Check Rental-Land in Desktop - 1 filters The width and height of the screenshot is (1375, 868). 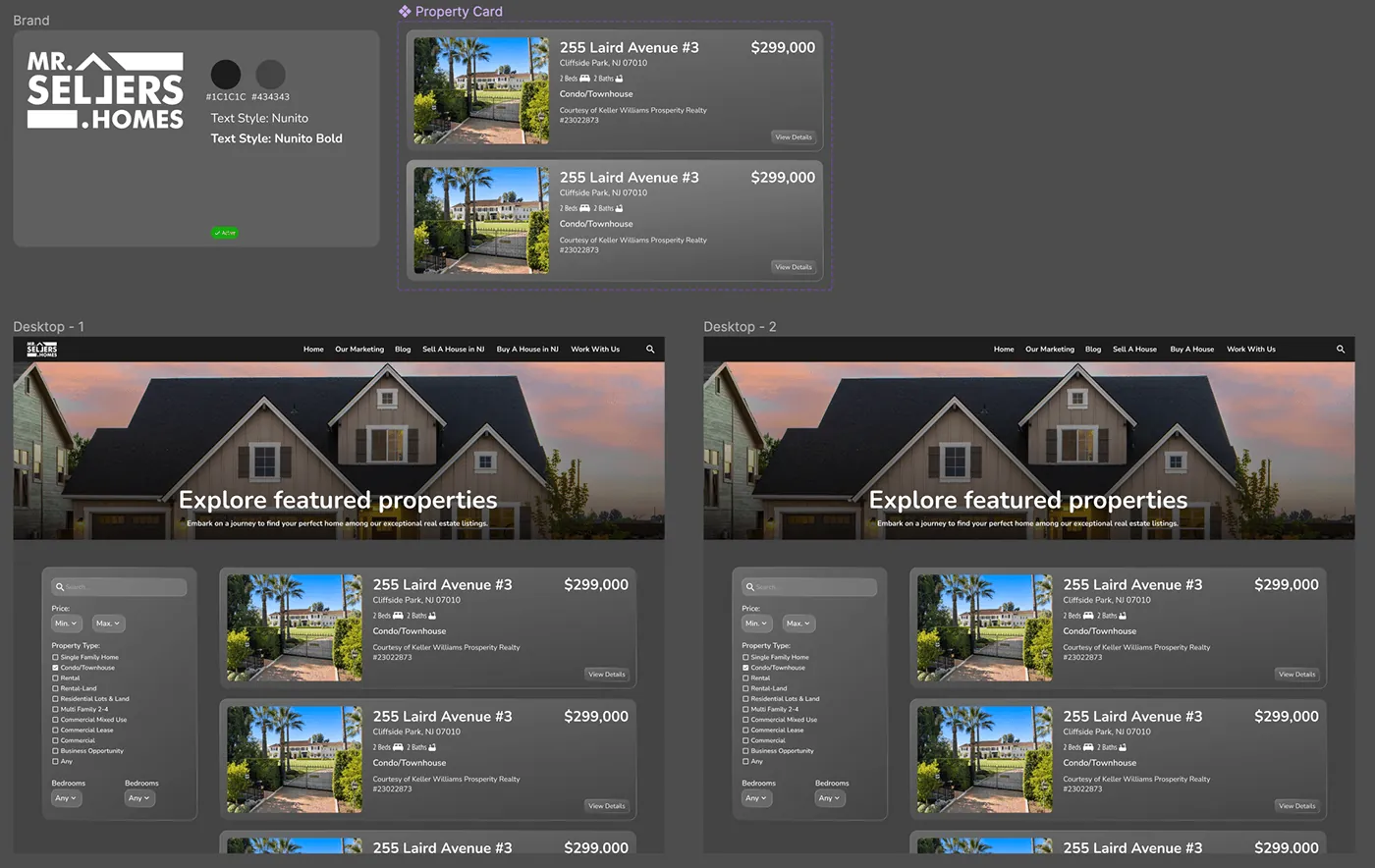56,688
